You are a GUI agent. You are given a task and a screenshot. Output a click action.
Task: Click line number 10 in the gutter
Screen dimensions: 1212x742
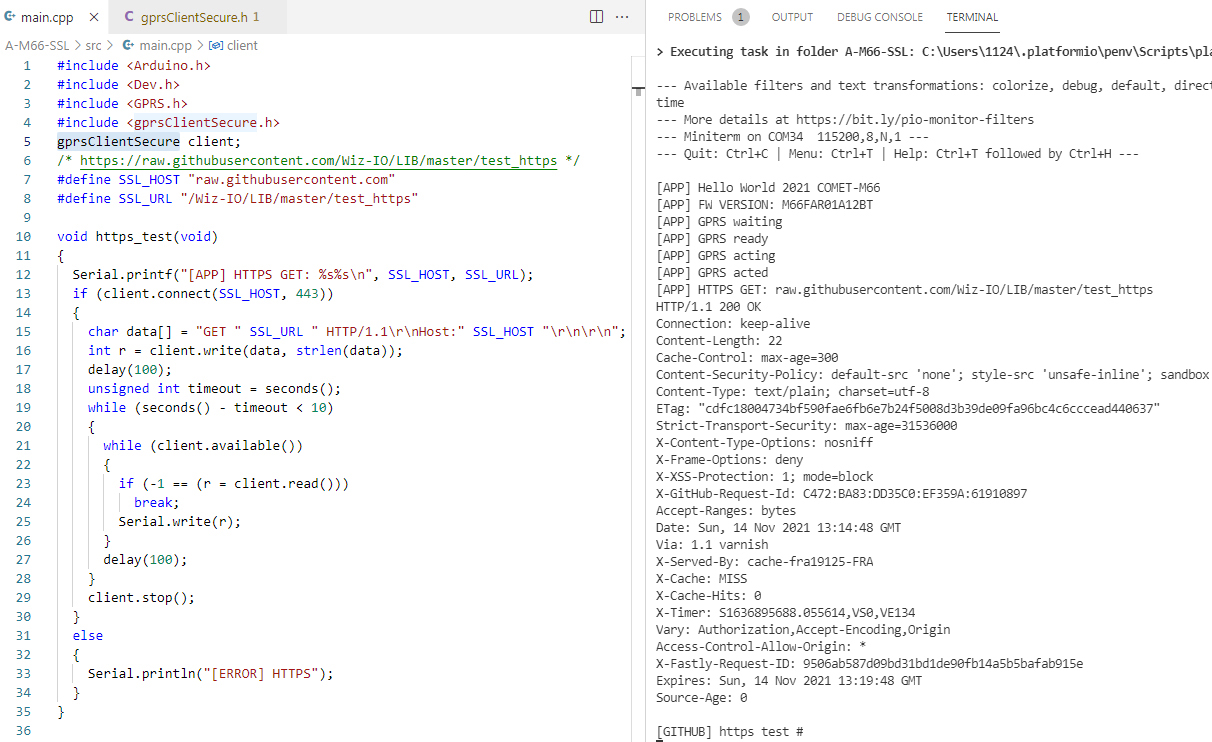[x=26, y=236]
